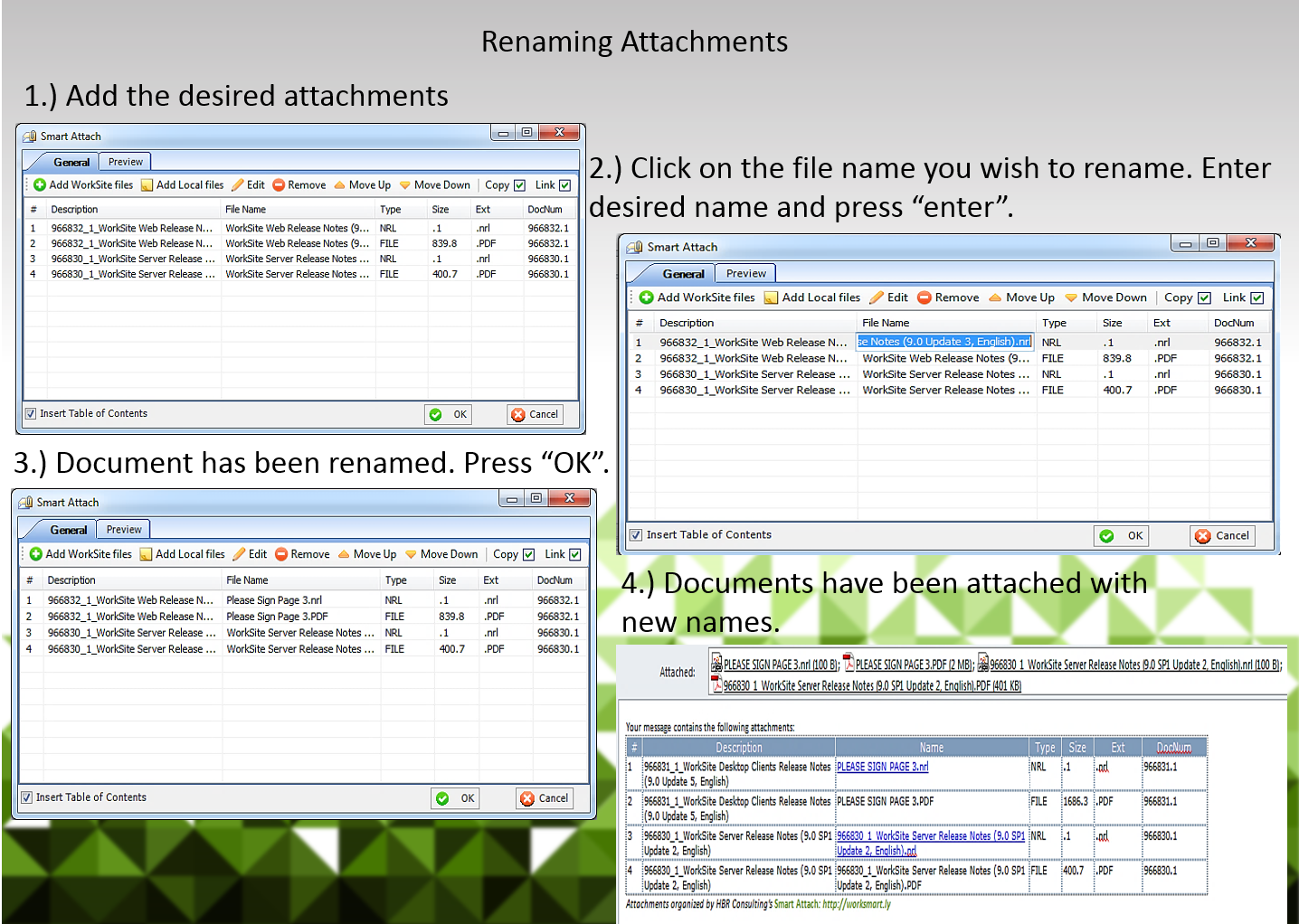Click Move Down in the step 1 dialog
Screen dimensions: 1299x924
(x=435, y=185)
